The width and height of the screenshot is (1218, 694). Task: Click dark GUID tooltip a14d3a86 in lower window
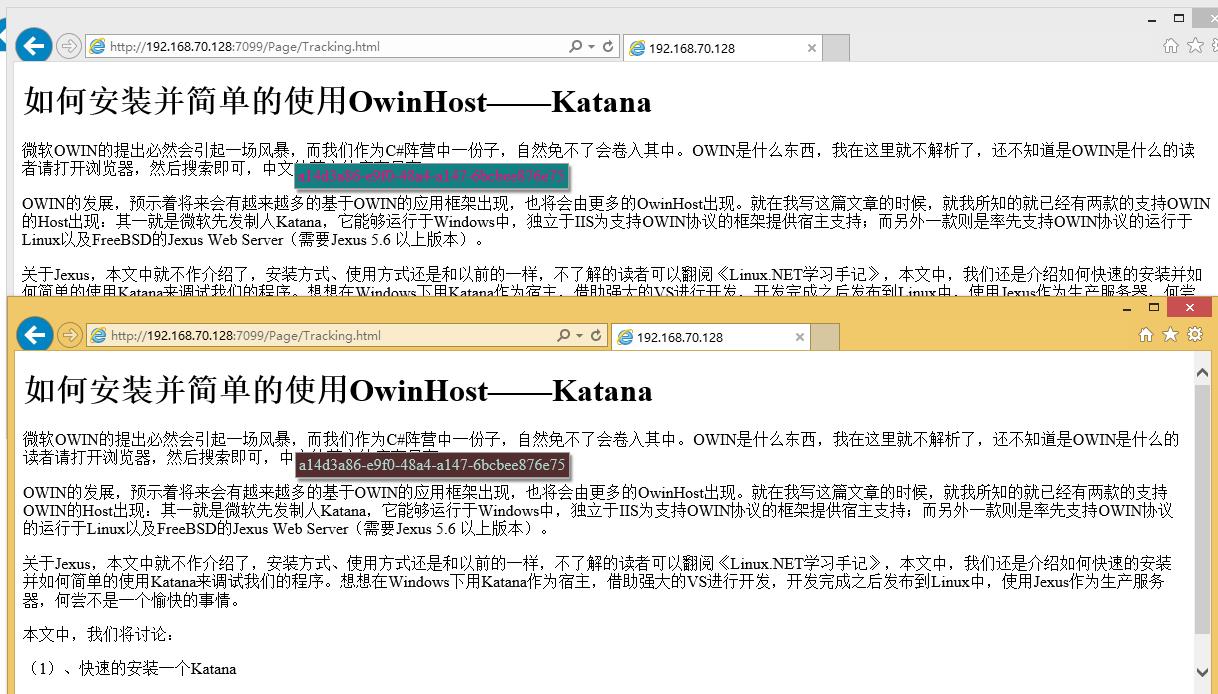coord(432,465)
